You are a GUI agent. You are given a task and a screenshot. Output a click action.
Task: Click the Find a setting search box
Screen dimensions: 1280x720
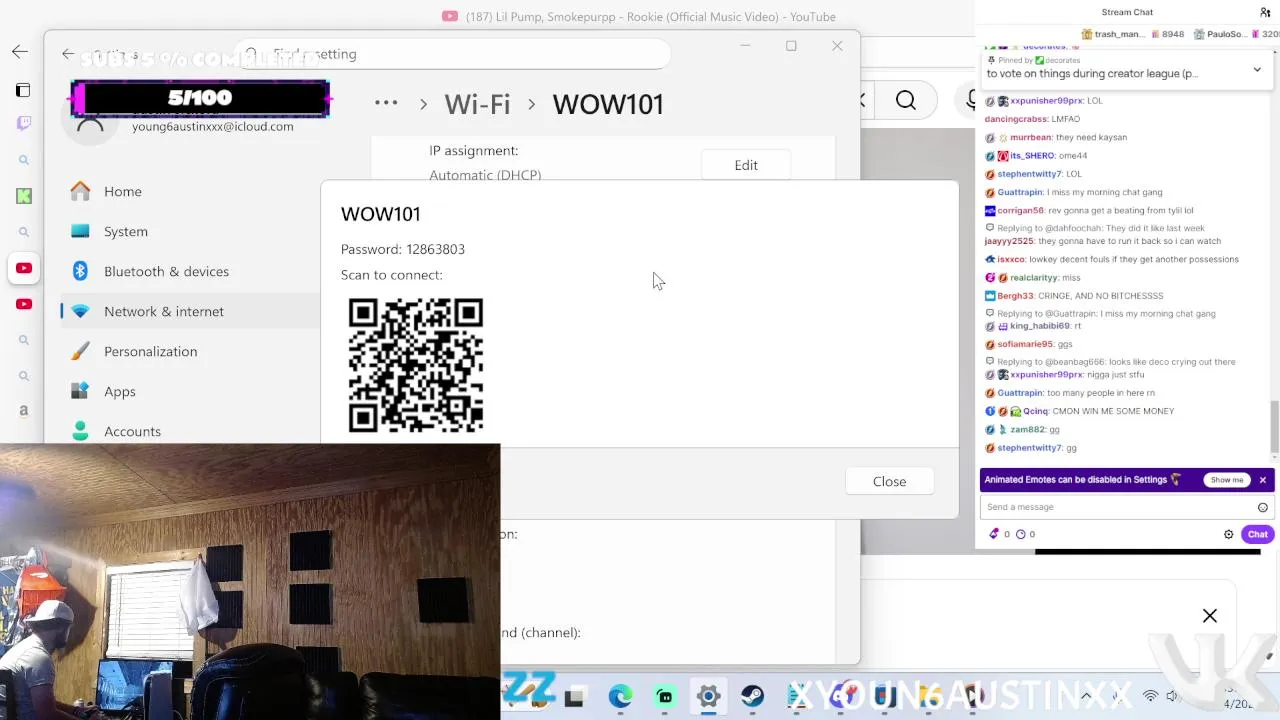coord(452,54)
